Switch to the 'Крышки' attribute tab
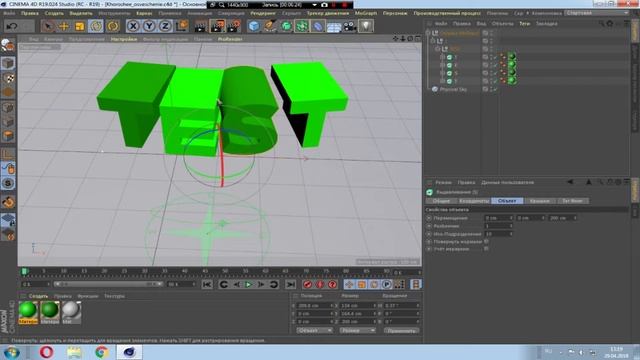The image size is (640, 360). pos(540,201)
